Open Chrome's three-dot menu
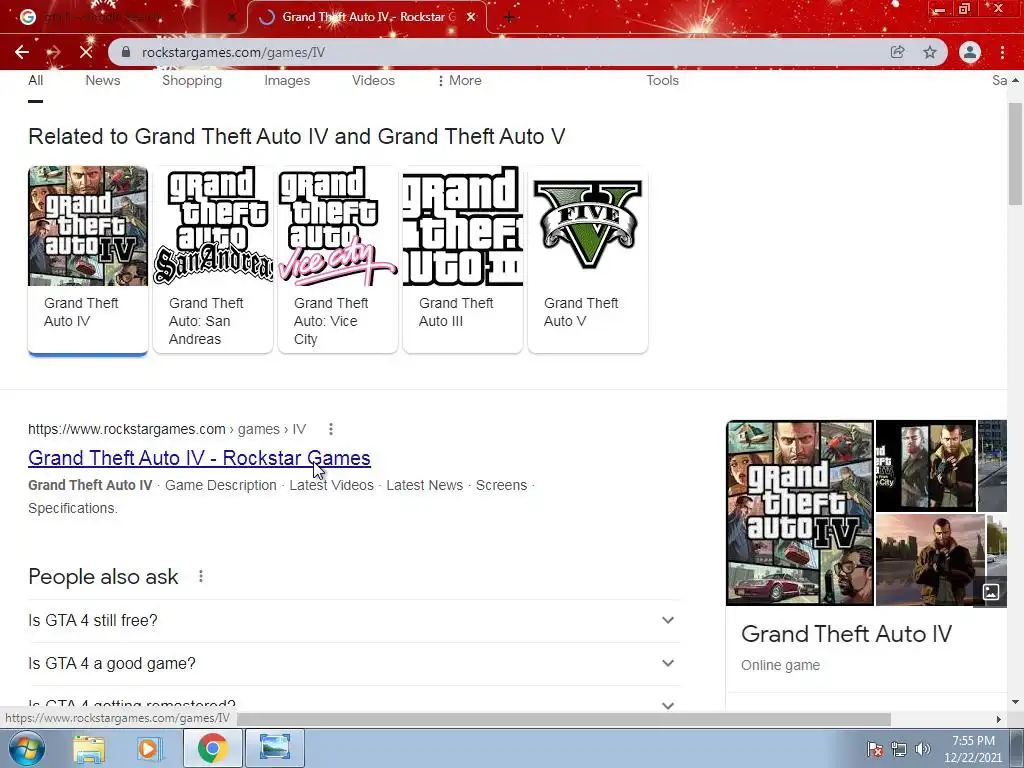Viewport: 1024px width, 768px height. point(1002,52)
